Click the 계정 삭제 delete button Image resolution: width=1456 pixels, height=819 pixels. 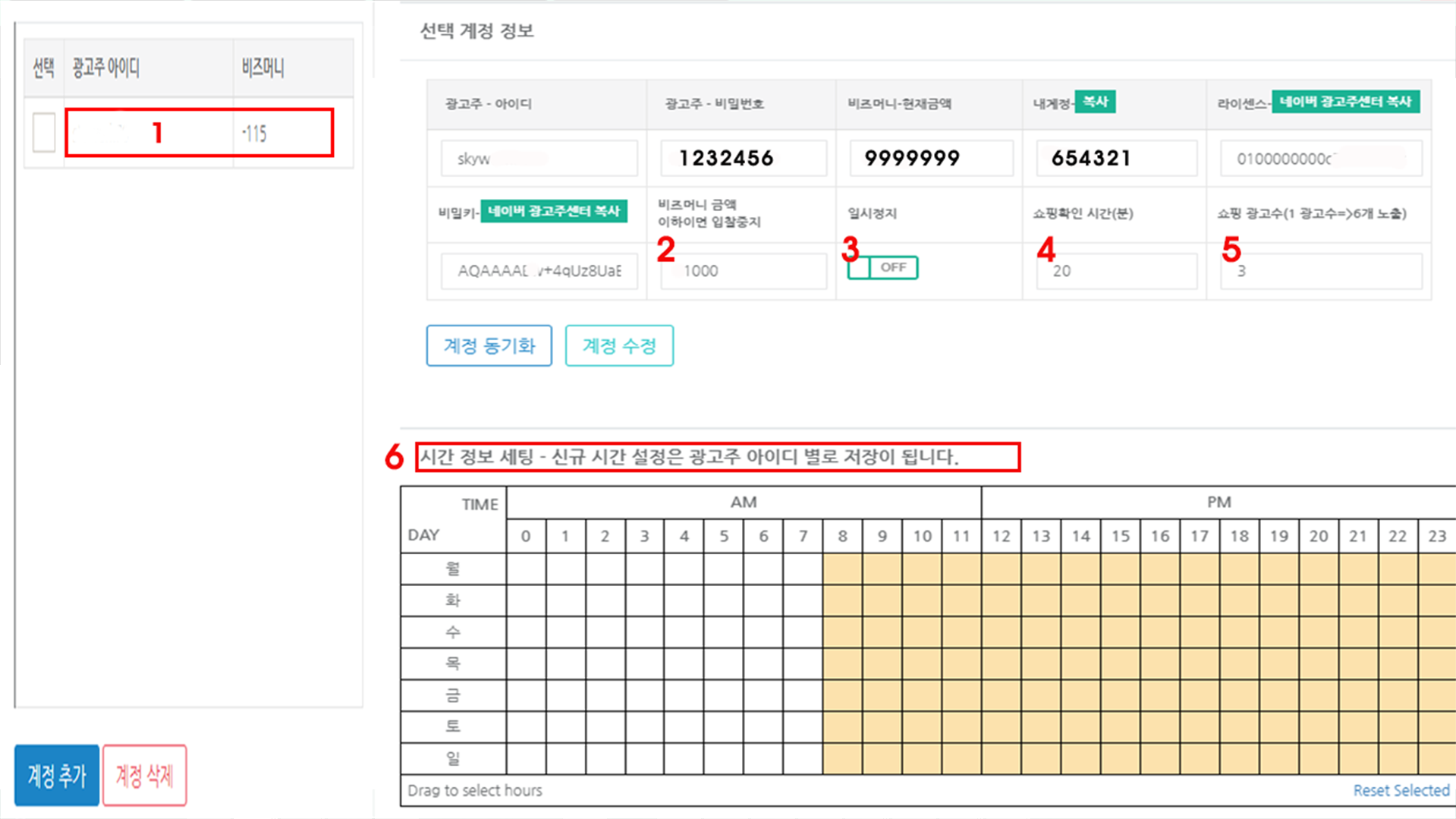click(144, 775)
